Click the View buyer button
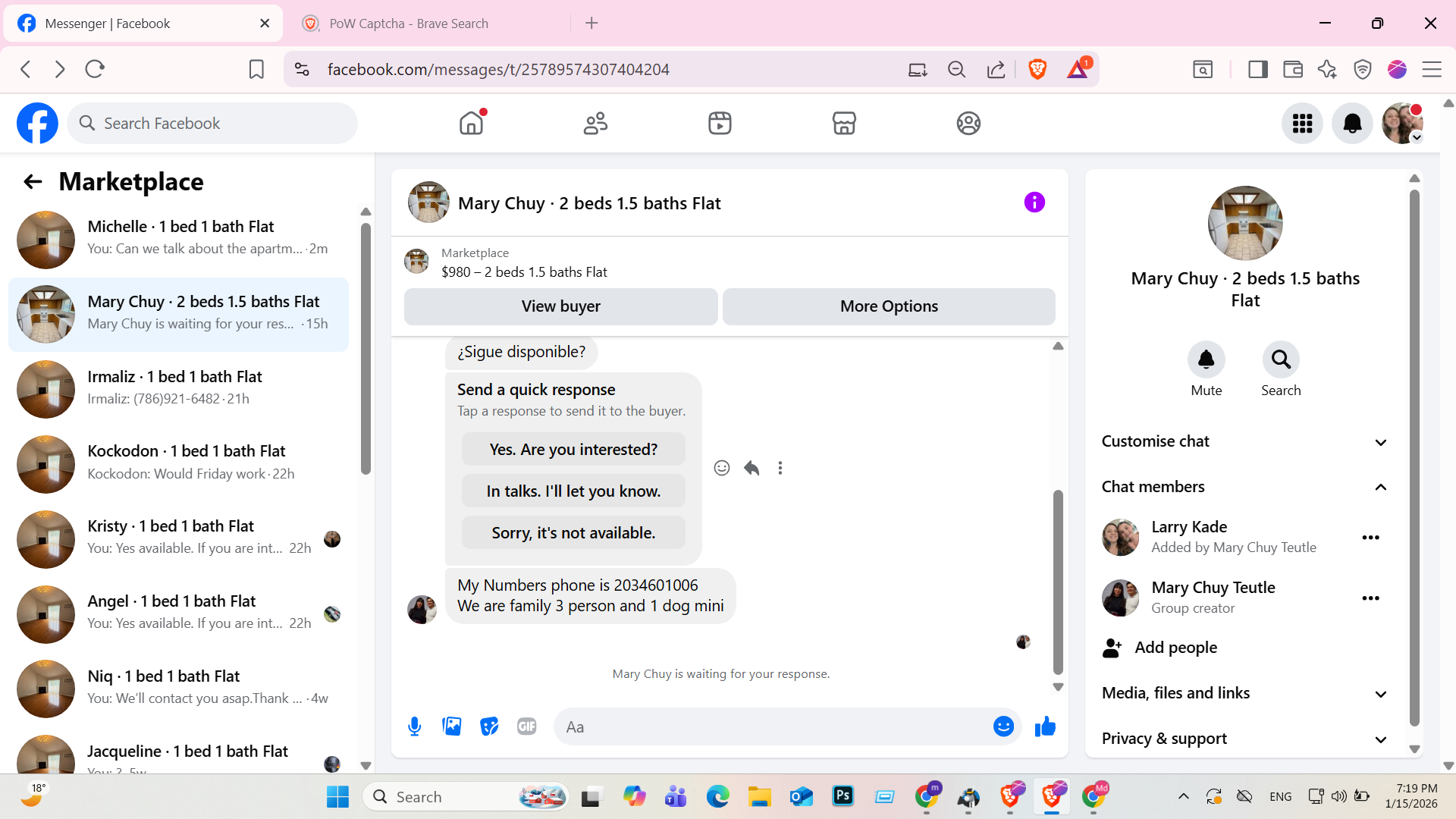Screen dimensions: 1456x819 click(560, 306)
